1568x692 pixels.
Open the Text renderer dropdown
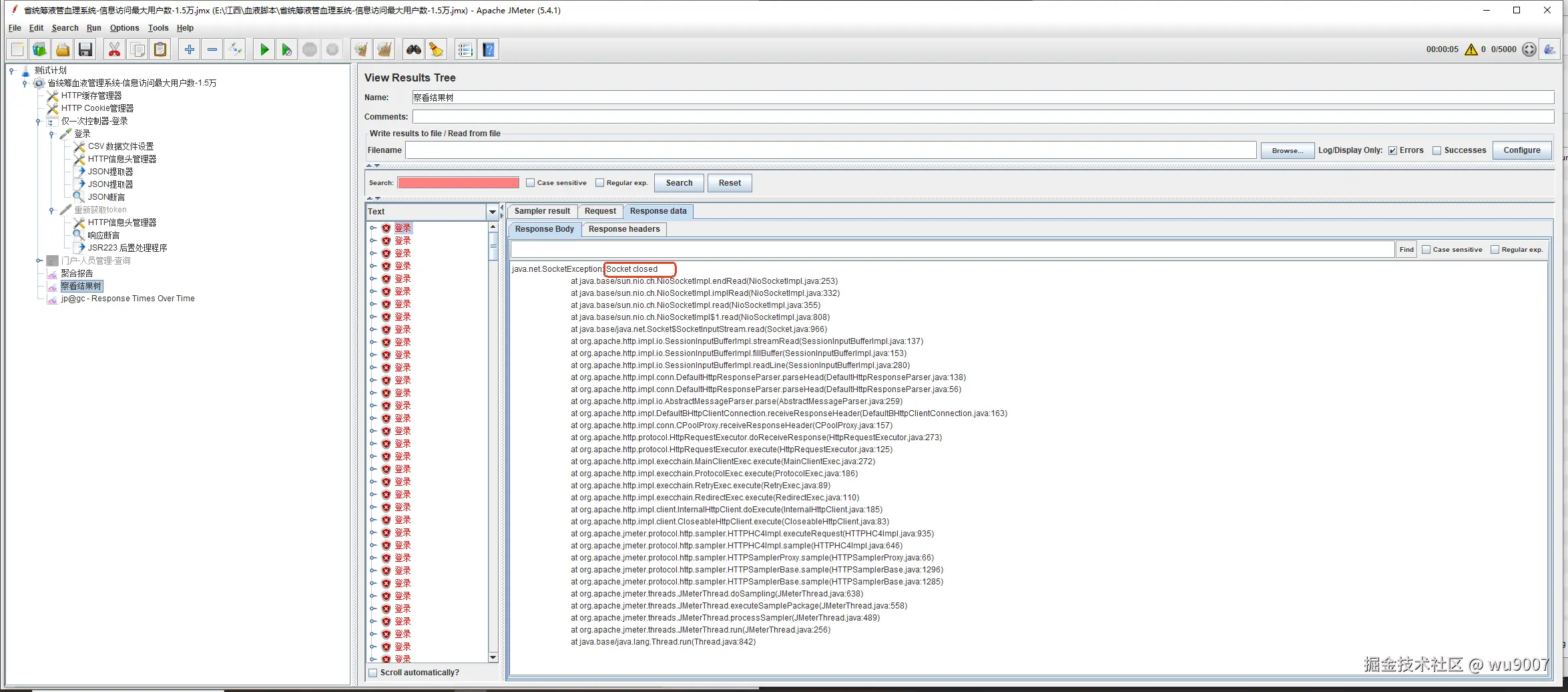click(x=493, y=212)
